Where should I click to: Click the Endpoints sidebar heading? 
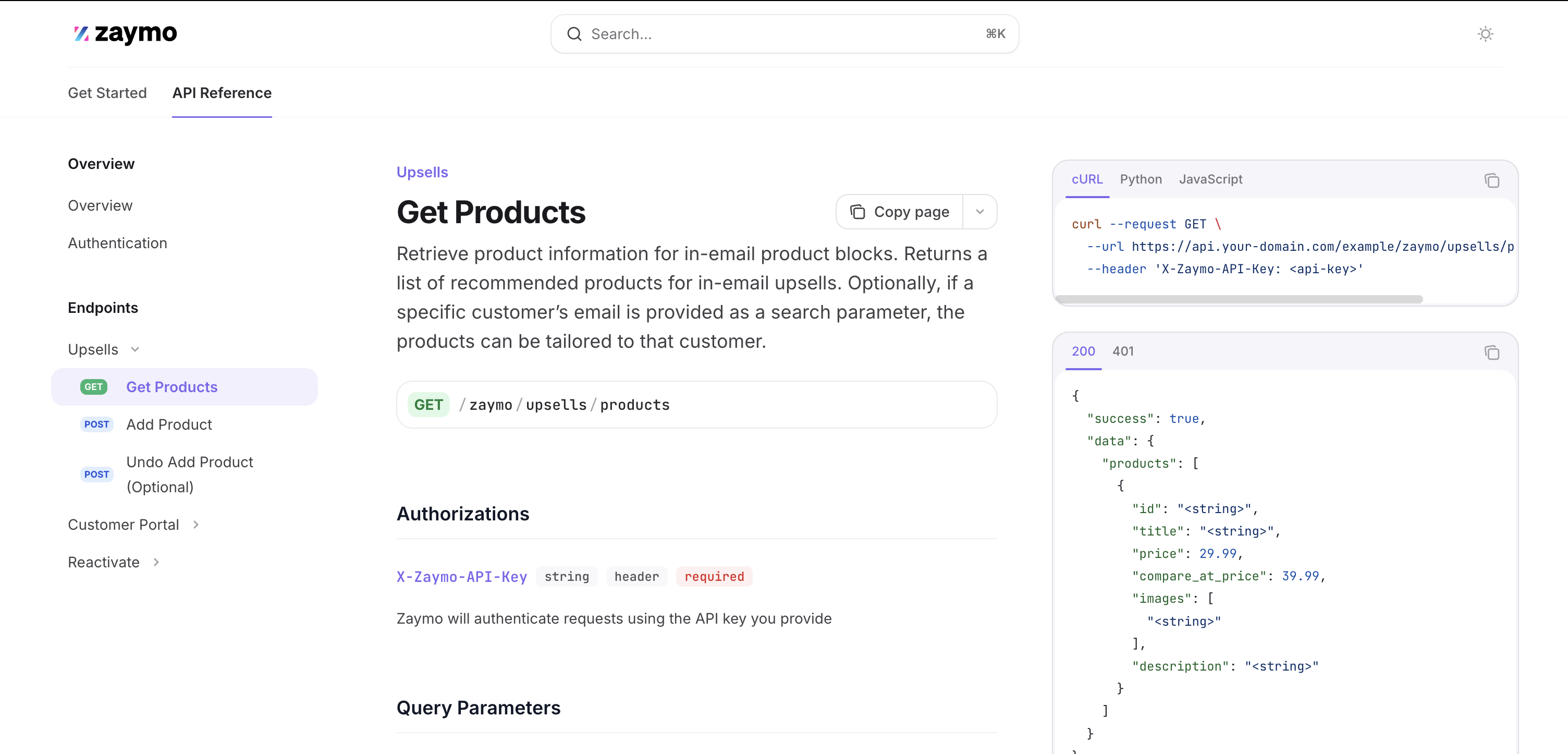(x=103, y=308)
